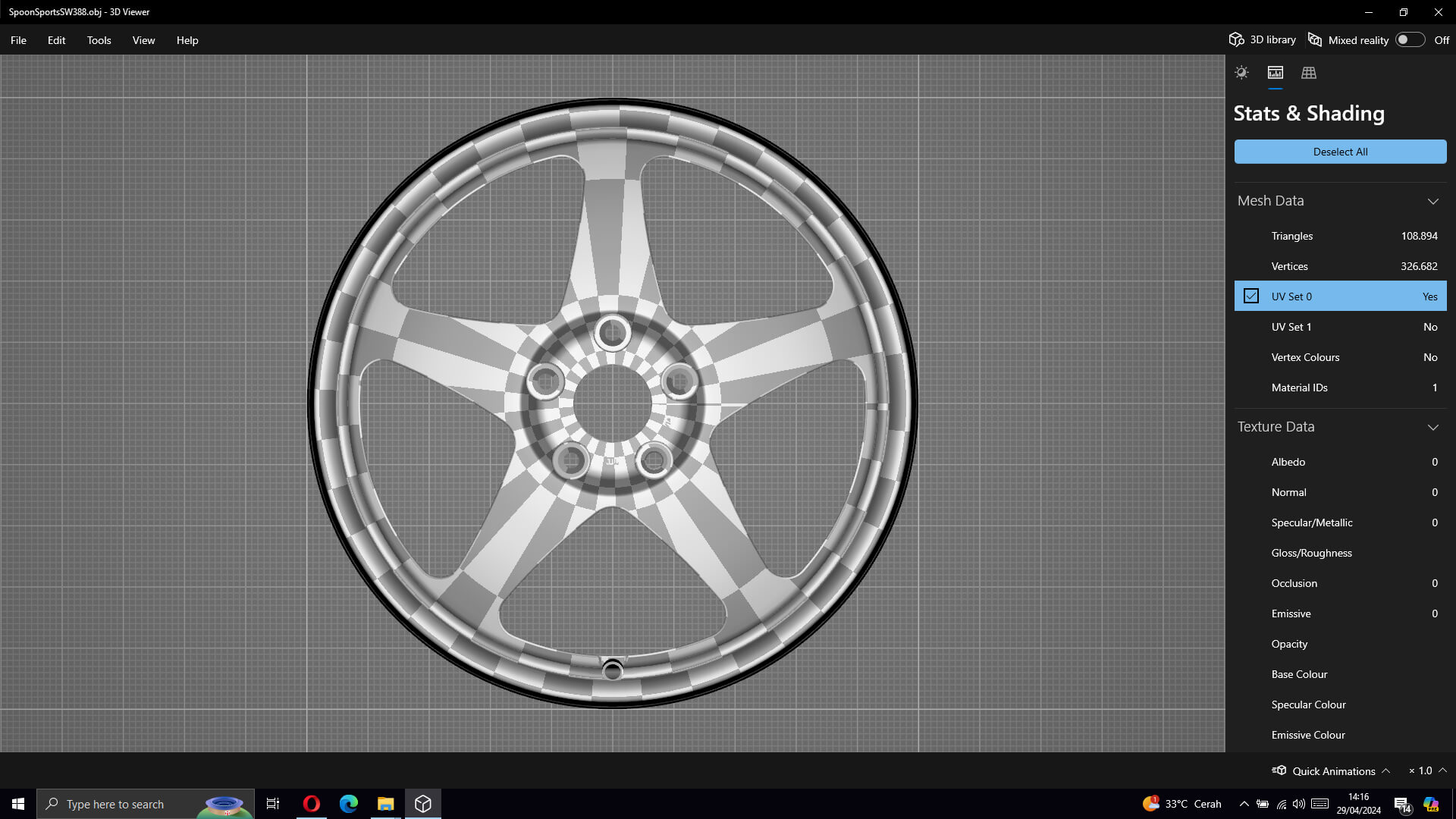
Task: Click the Mixed reality cube icon
Action: click(x=1315, y=39)
